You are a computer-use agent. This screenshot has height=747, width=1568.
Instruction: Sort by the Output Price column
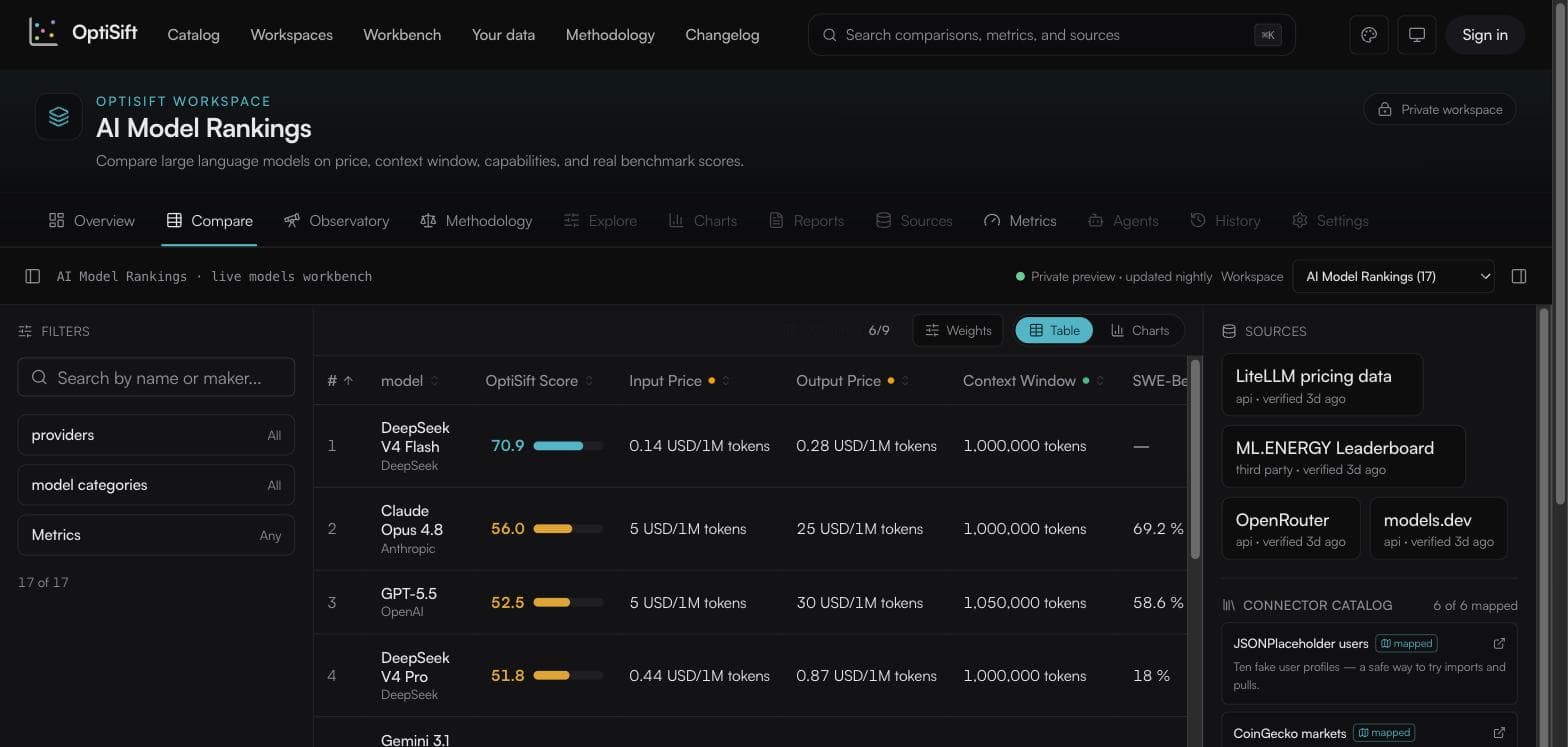pyautogui.click(x=852, y=381)
